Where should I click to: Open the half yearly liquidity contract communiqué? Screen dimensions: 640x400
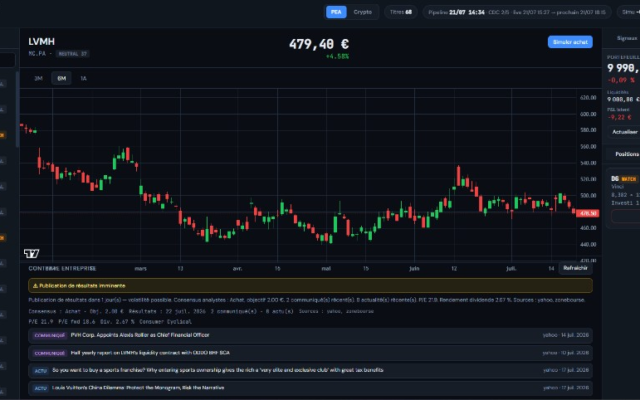tap(310, 353)
